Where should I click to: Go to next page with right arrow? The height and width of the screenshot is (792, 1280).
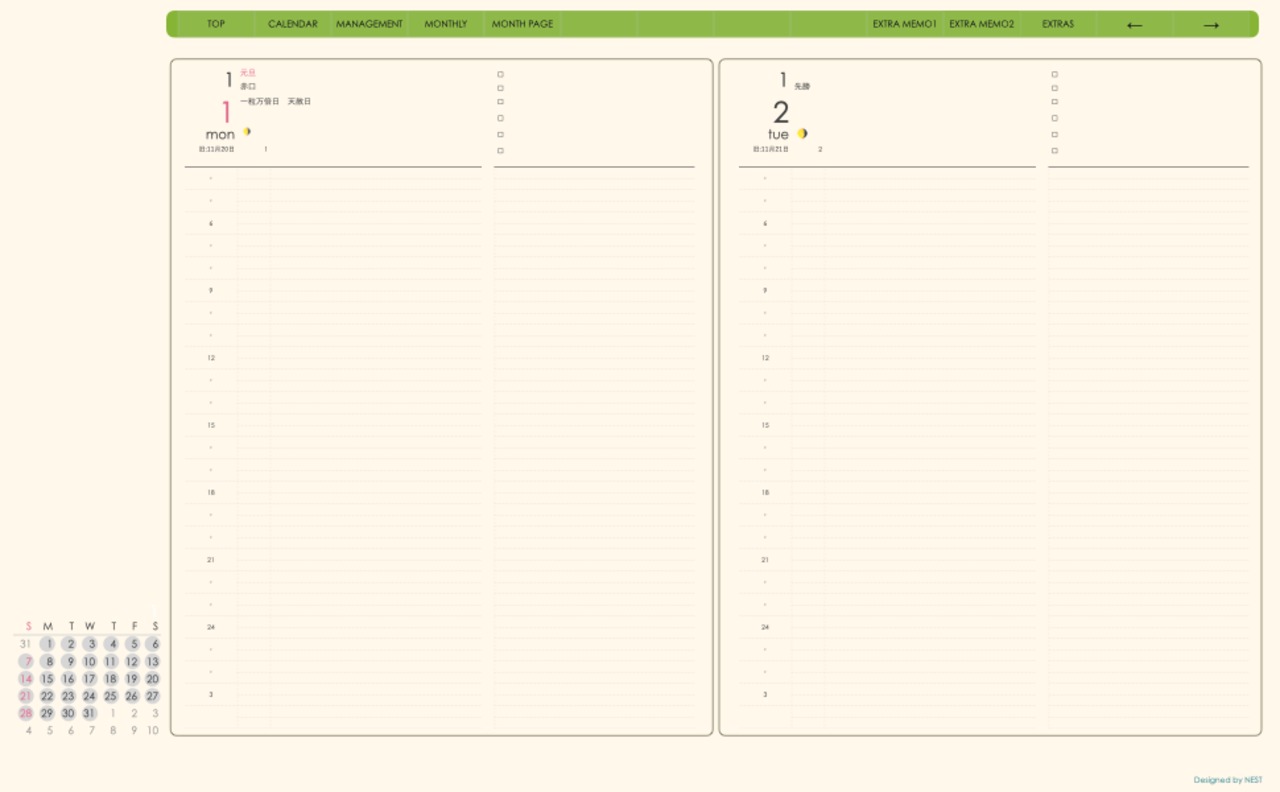(x=1211, y=25)
